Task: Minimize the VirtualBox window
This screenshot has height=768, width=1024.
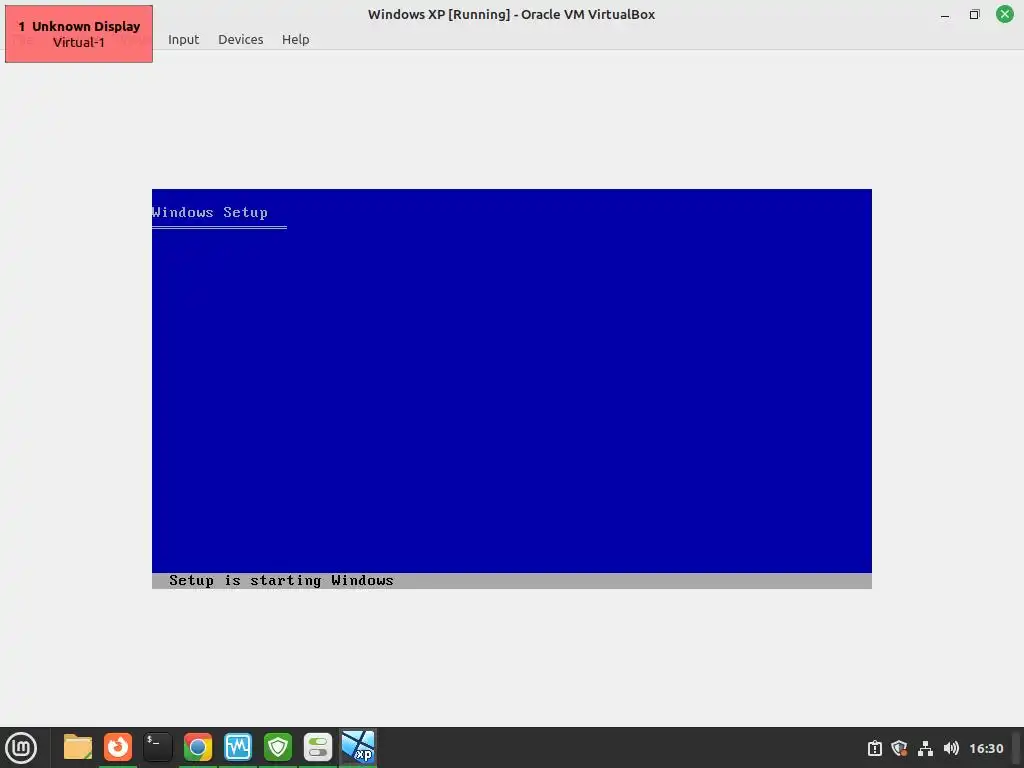Action: point(945,14)
